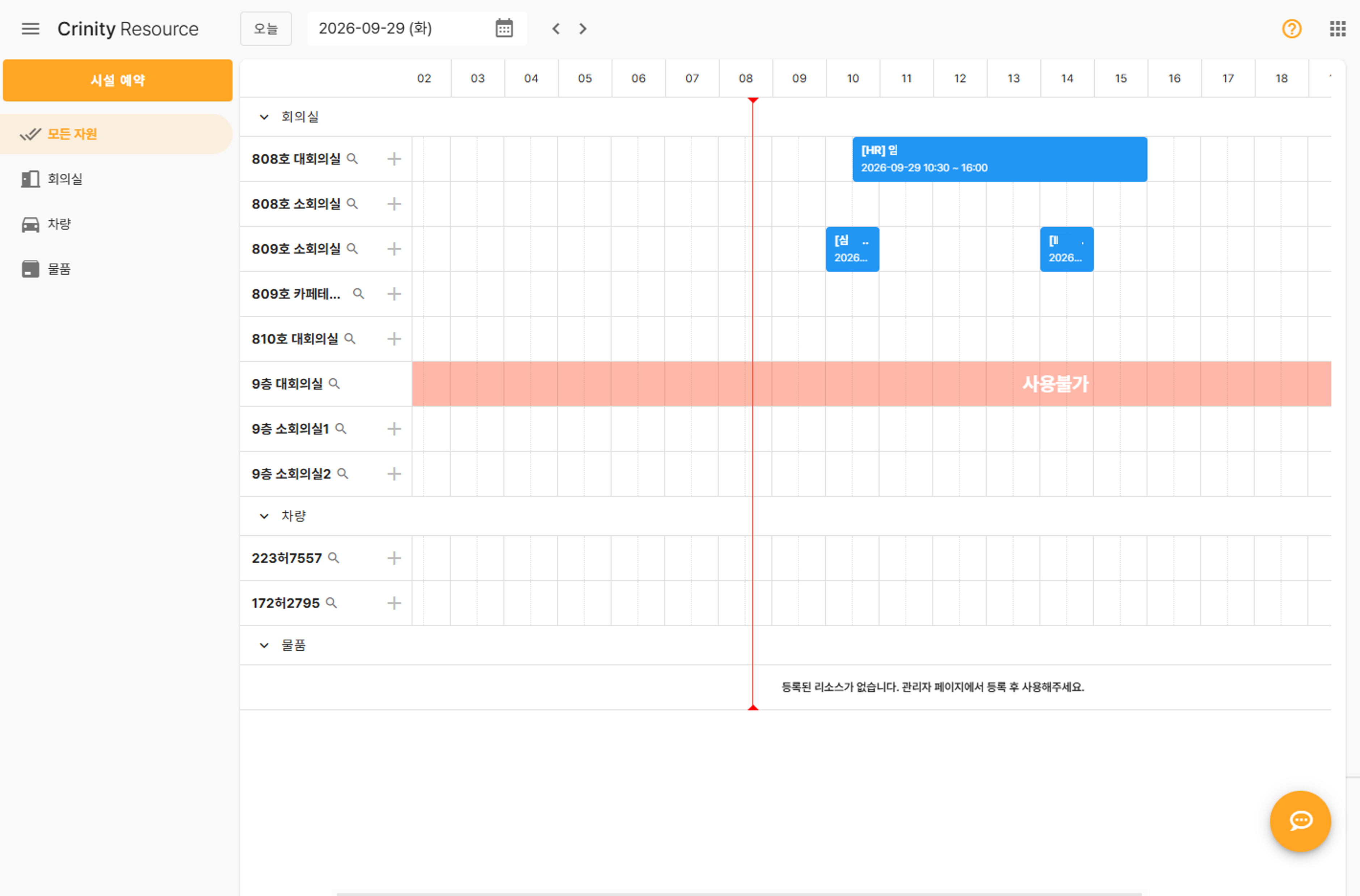This screenshot has height=896, width=1360.
Task: Select 차량 in sidebar
Action: 116,224
